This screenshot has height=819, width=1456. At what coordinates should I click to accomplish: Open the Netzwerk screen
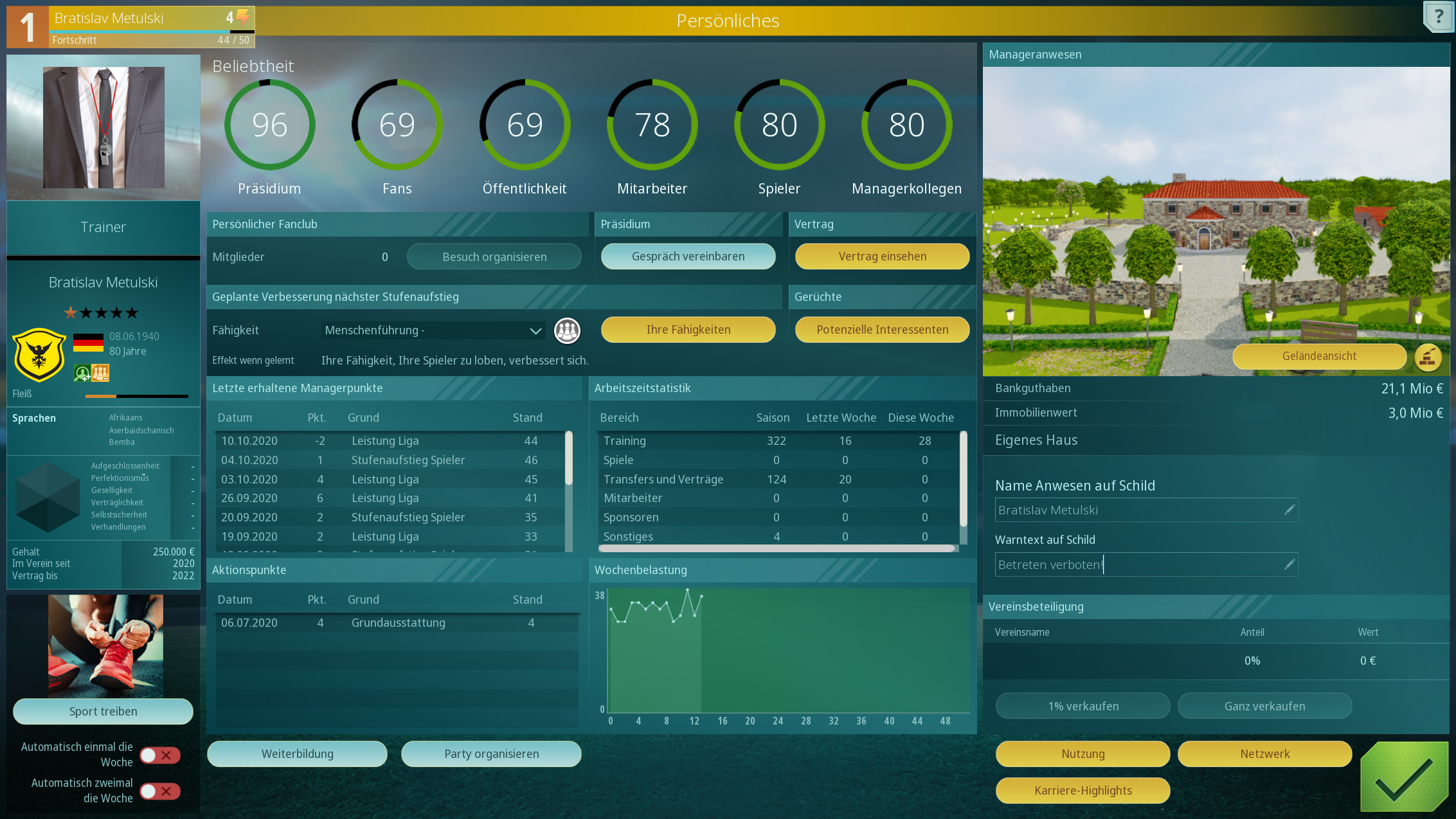[x=1264, y=754]
